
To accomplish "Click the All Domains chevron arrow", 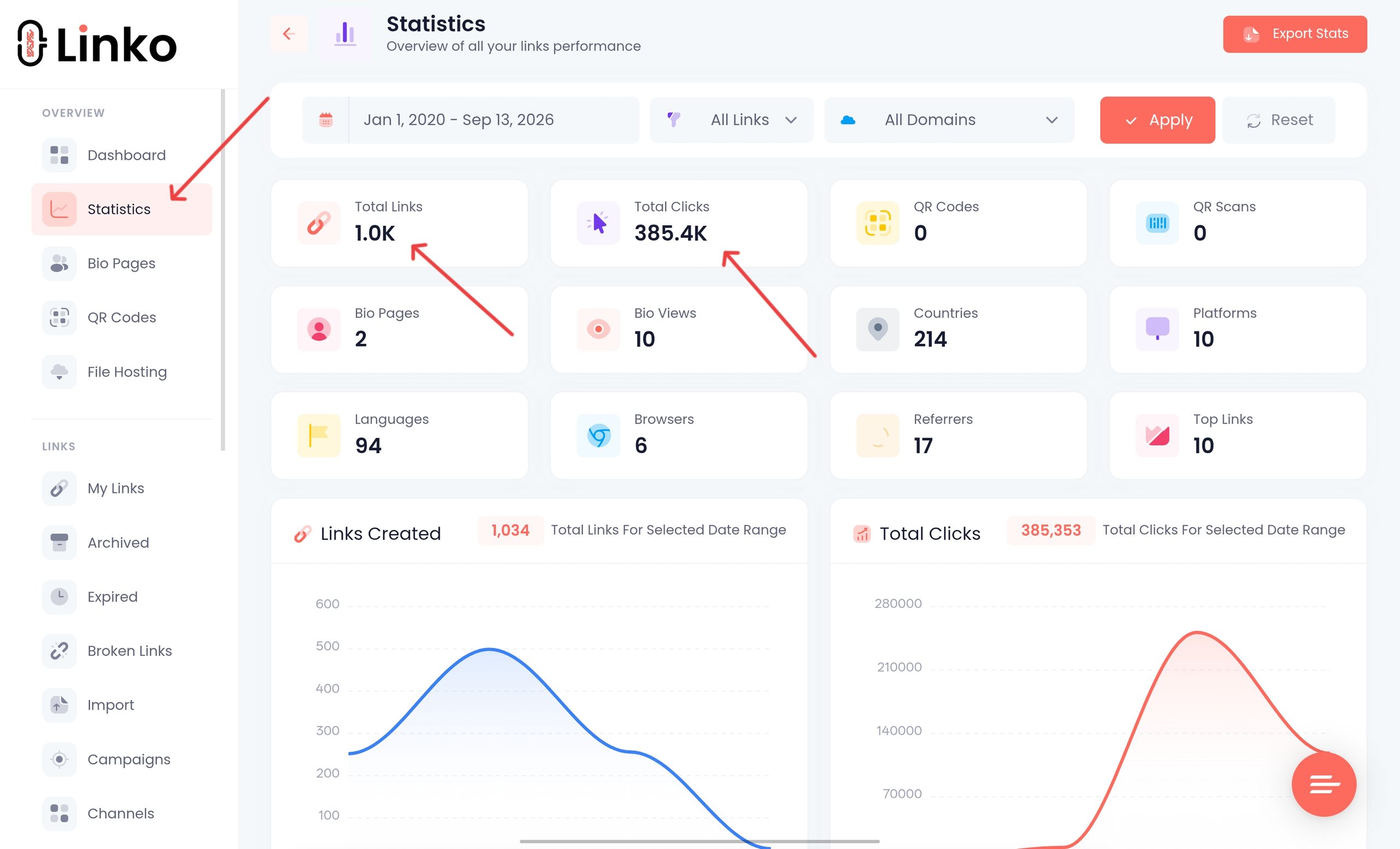I will tap(1052, 120).
